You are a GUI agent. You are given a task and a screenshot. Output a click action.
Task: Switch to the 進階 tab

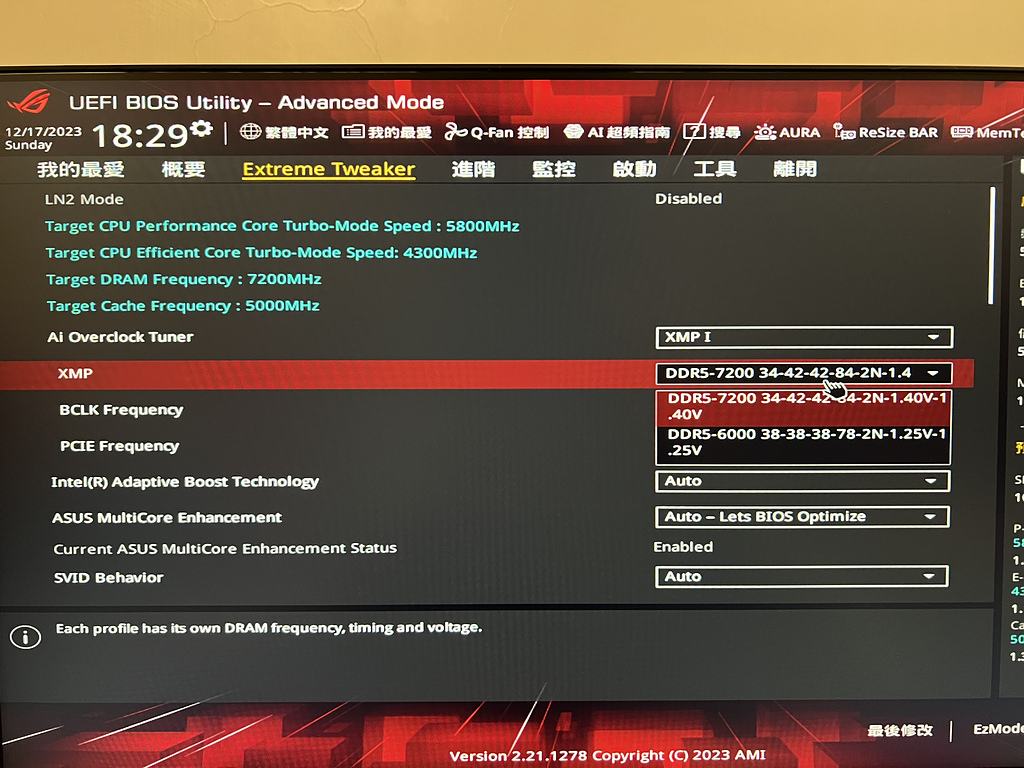click(x=473, y=170)
